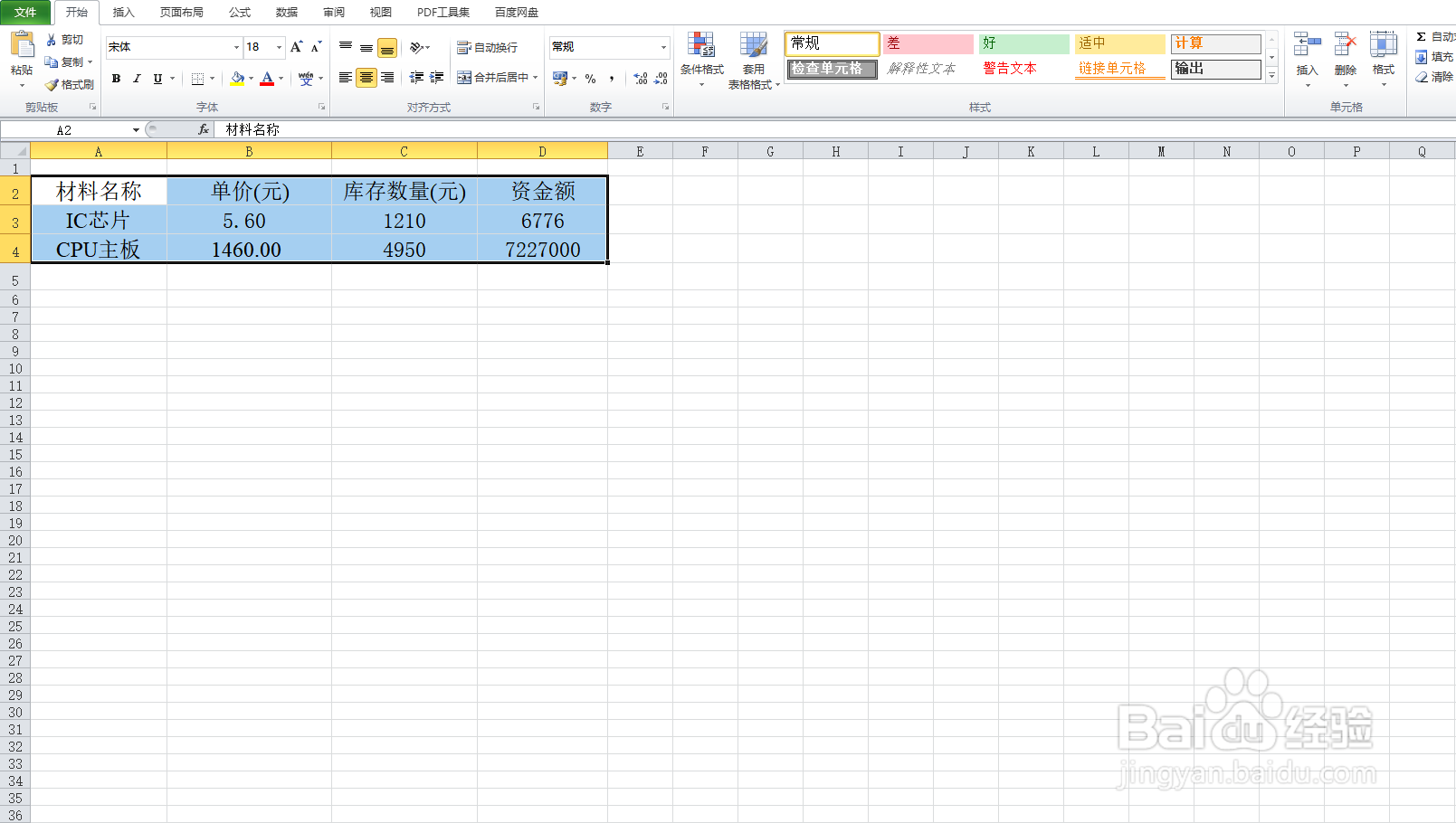The width and height of the screenshot is (1456, 823).
Task: Switch to the Page Layout (页面布局) tab
Action: click(182, 13)
